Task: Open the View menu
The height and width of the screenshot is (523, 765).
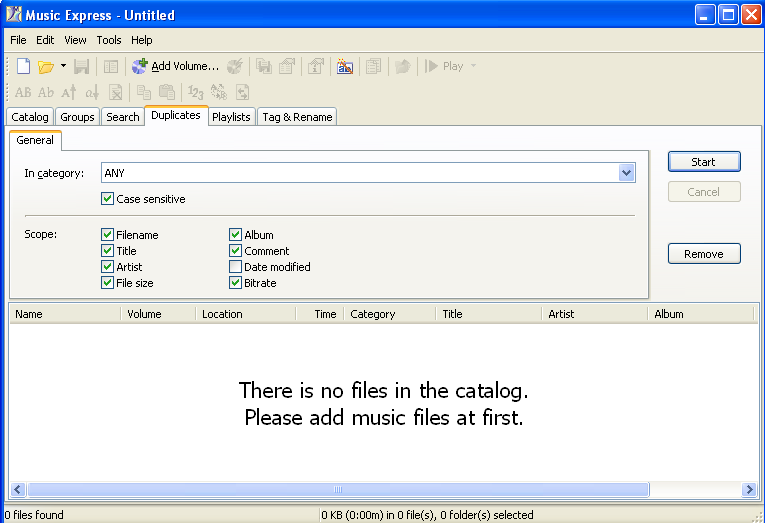Action: coord(75,40)
